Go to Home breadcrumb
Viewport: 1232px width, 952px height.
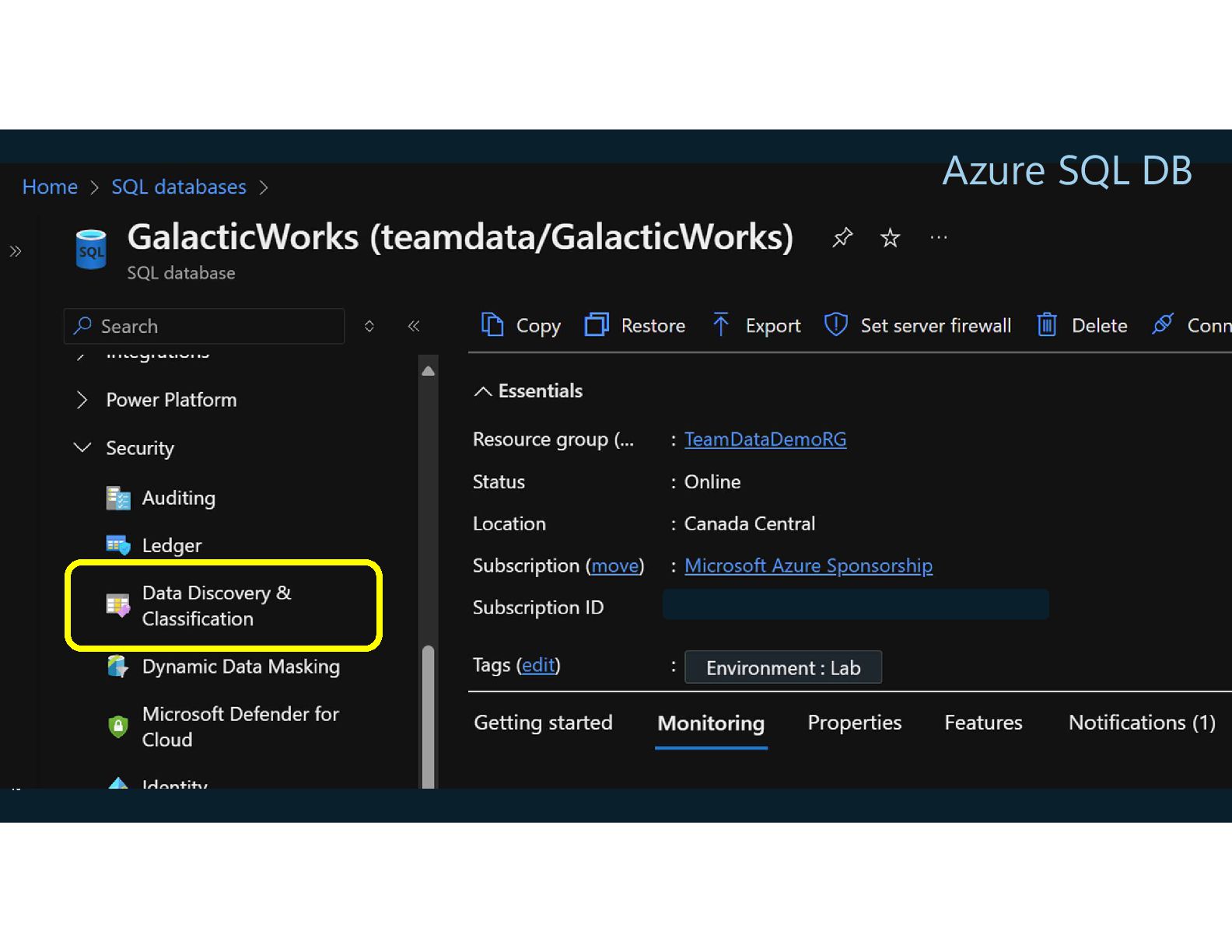[50, 187]
